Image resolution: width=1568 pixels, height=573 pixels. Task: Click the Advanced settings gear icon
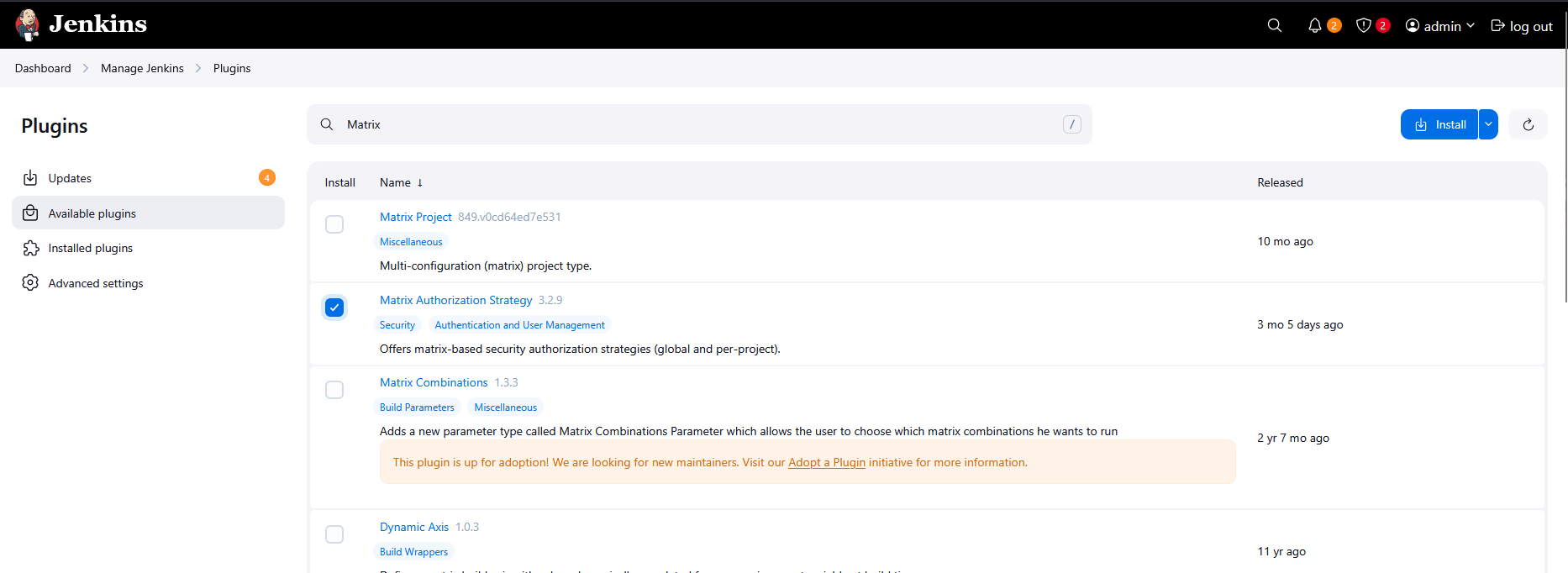30,283
